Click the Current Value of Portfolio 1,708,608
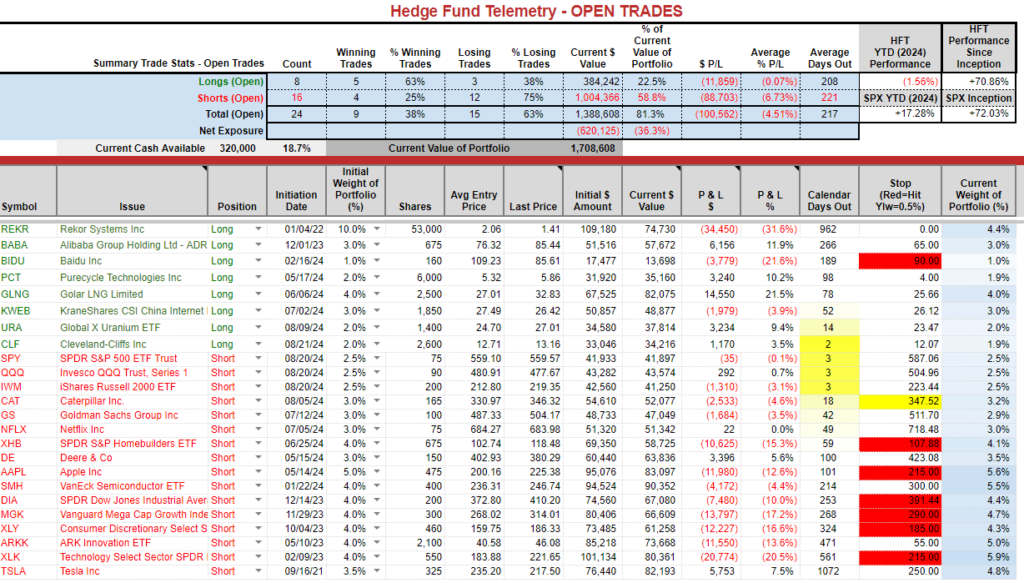 click(592, 148)
